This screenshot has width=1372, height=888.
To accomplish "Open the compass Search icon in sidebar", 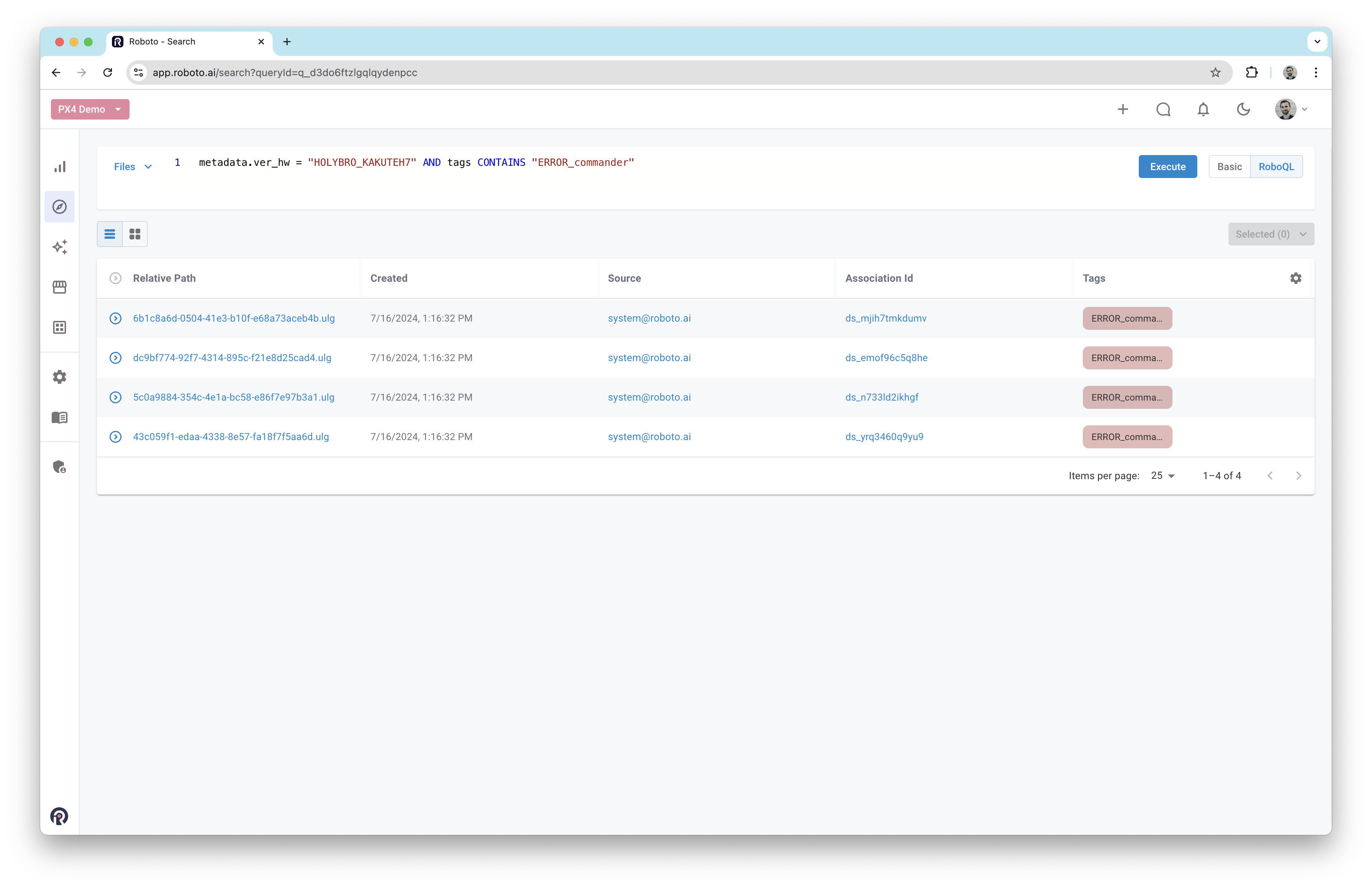I will pyautogui.click(x=59, y=207).
